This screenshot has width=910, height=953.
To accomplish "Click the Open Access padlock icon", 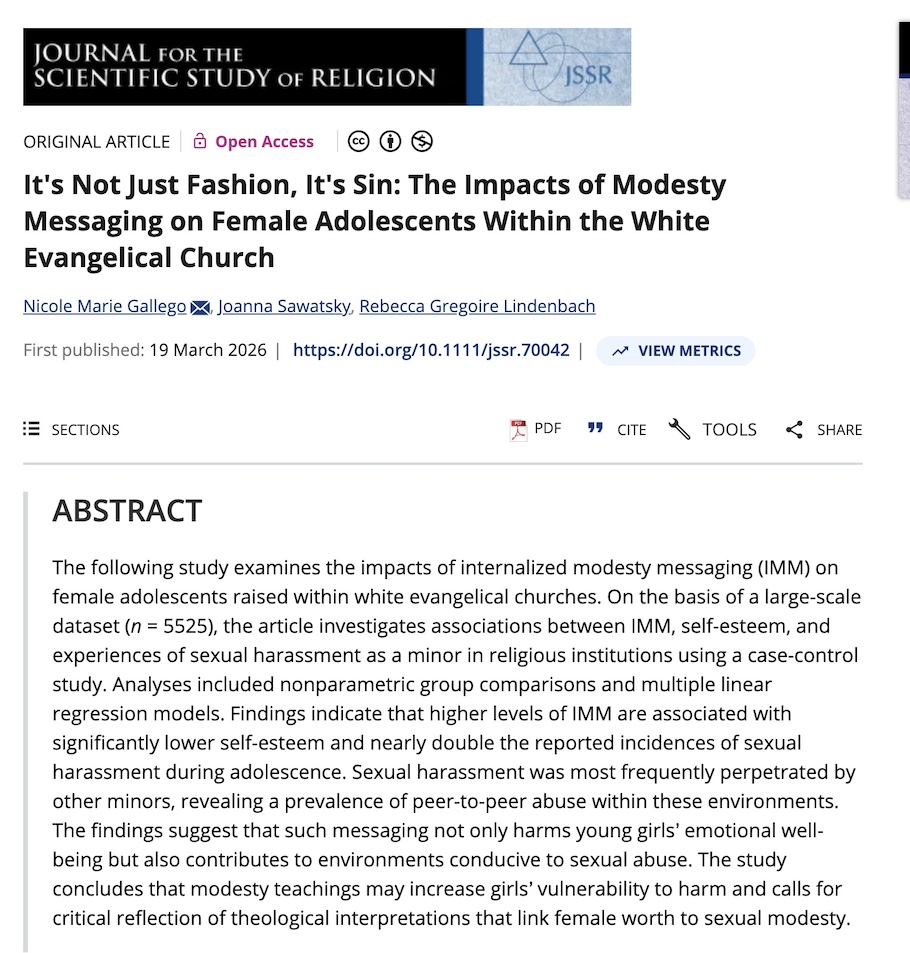I will [200, 141].
